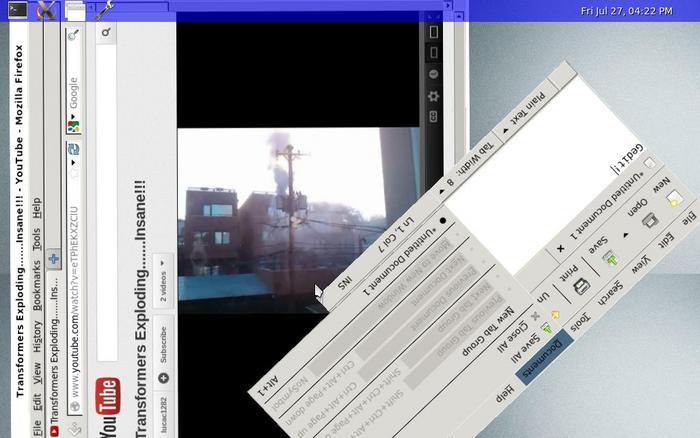Click the settings gear on the video player
The image size is (700, 438).
click(x=433, y=96)
